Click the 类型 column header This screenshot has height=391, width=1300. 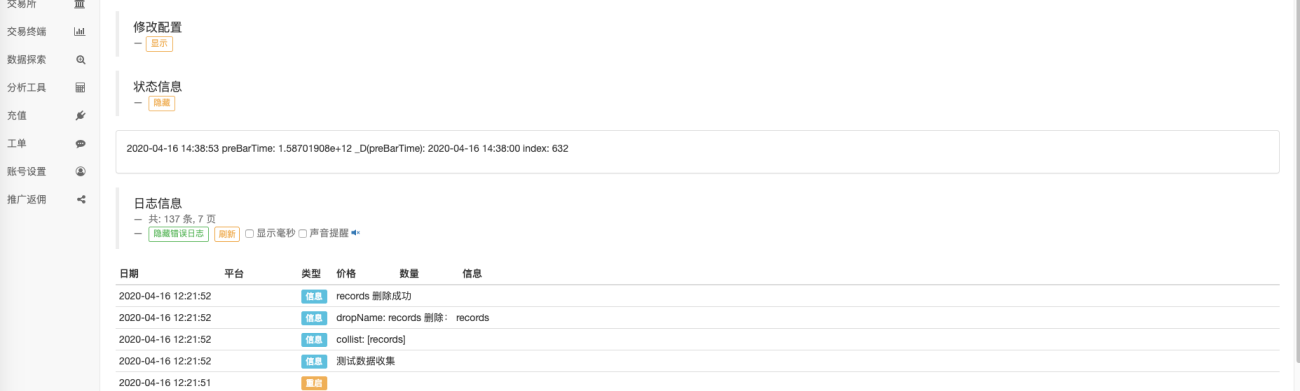[311, 273]
